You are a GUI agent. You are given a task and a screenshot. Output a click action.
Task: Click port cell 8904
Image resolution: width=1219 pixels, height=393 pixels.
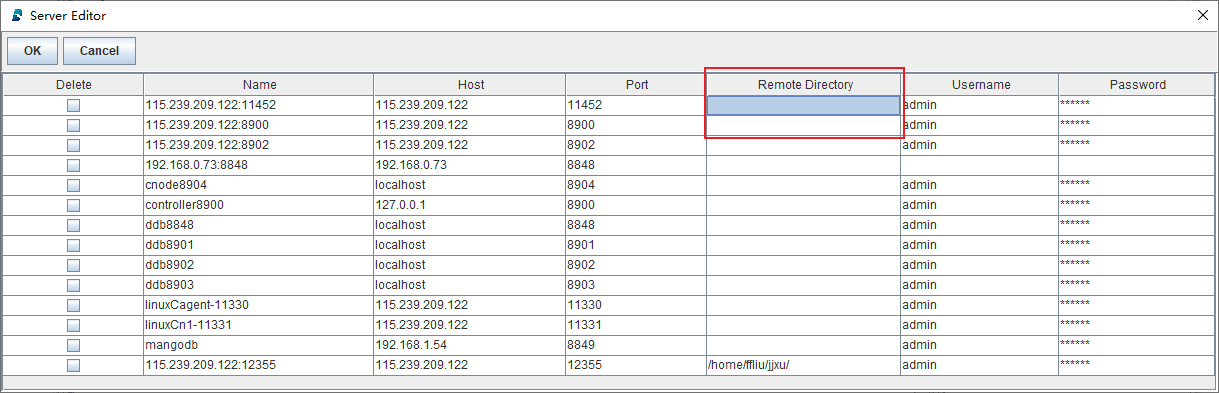click(636, 185)
